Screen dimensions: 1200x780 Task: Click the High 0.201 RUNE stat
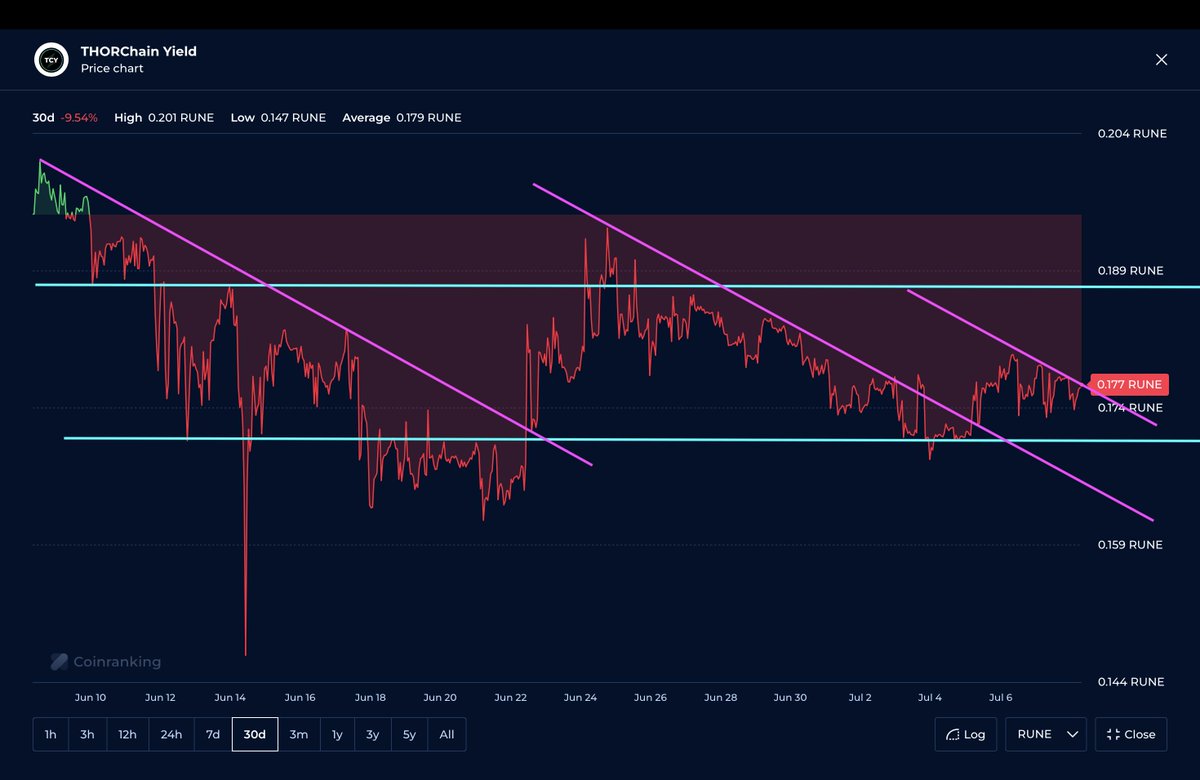[164, 117]
